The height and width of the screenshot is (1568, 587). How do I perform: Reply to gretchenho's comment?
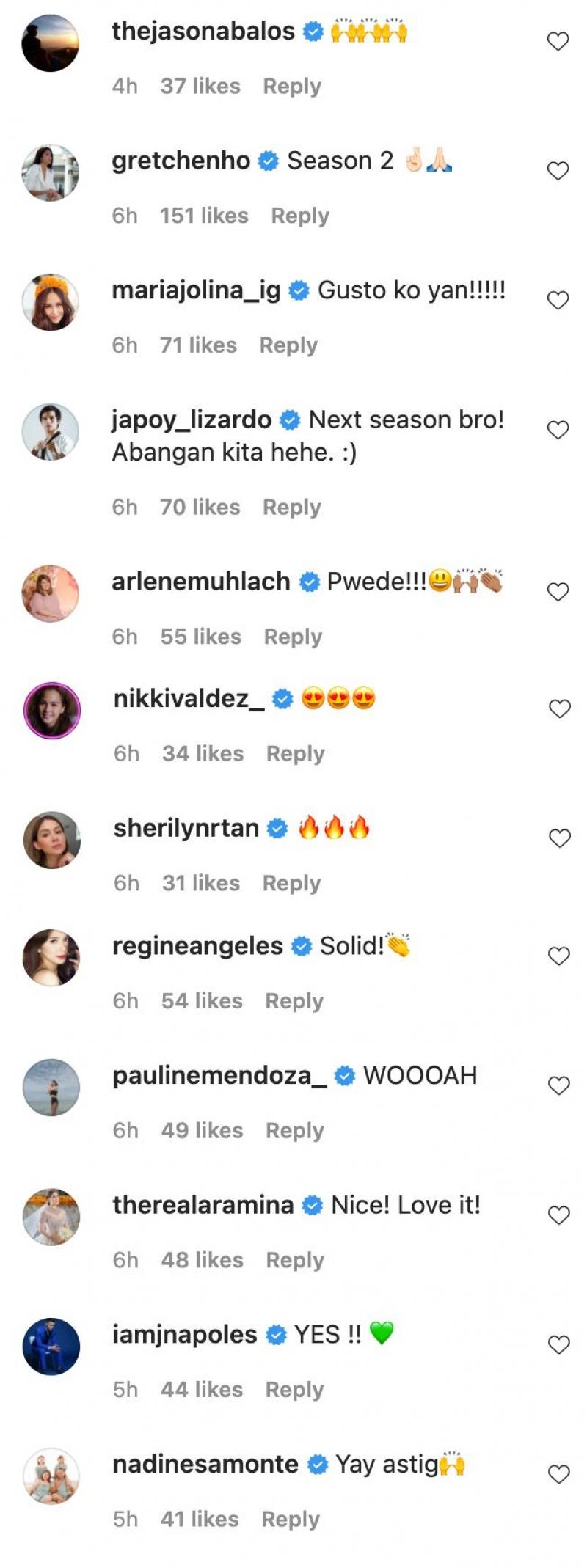click(300, 216)
